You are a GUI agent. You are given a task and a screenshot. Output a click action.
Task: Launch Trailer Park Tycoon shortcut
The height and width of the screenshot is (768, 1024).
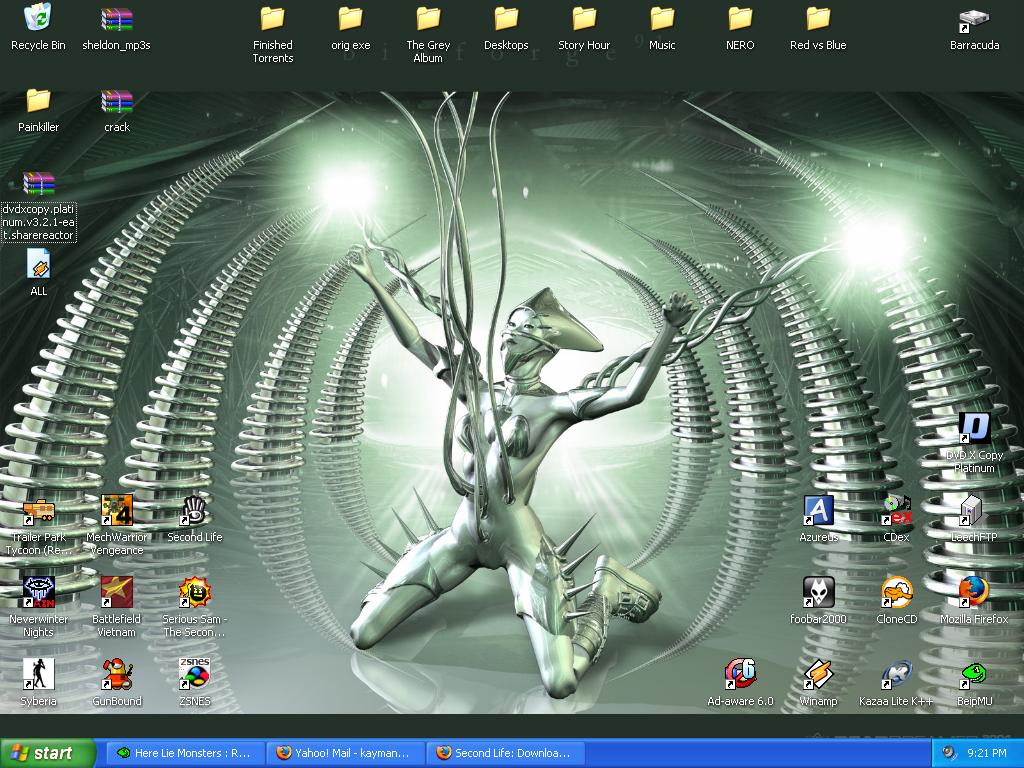tap(39, 511)
